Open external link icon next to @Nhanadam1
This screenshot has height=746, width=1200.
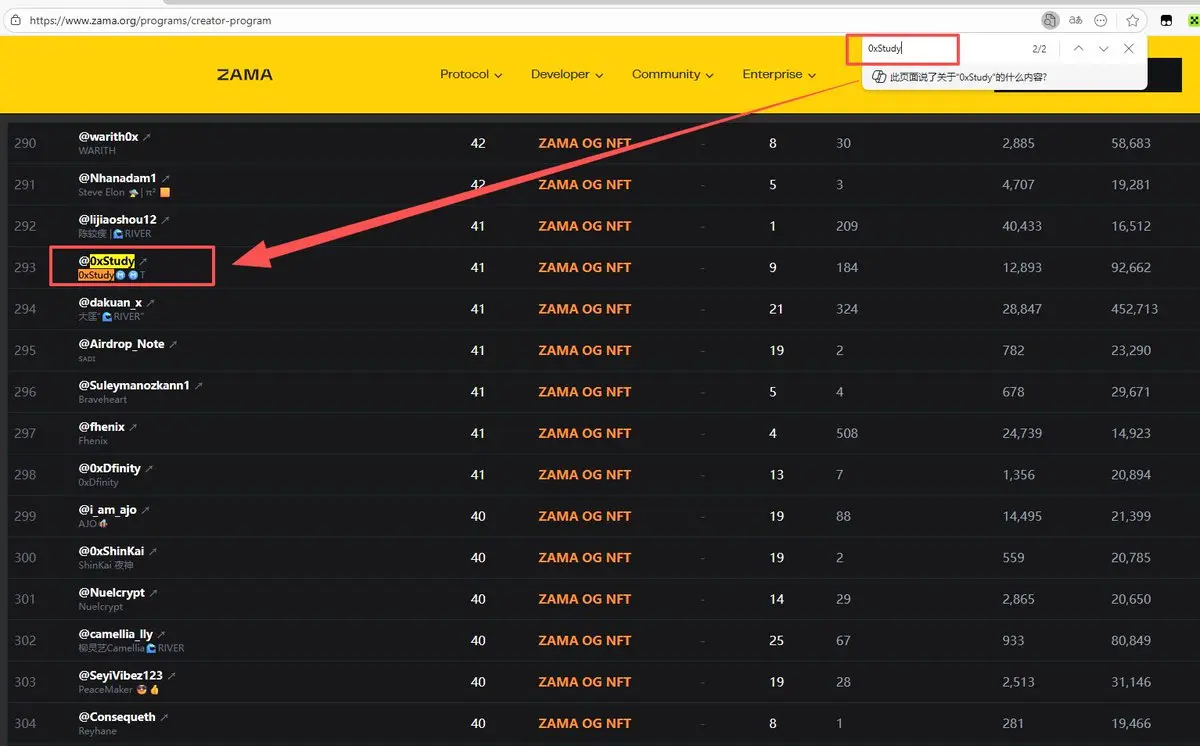[x=166, y=178]
